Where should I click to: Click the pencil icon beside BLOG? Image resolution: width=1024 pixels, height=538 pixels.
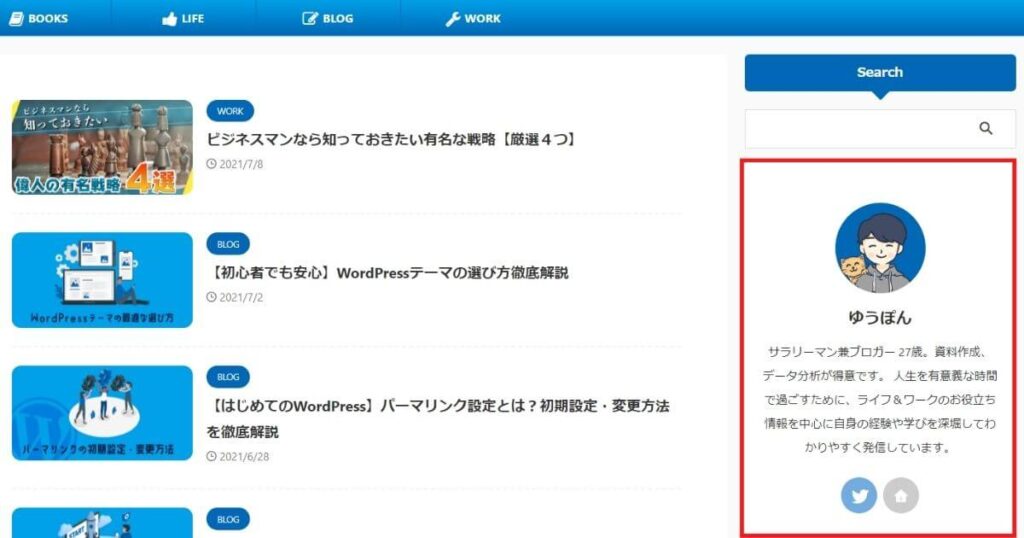(x=310, y=18)
